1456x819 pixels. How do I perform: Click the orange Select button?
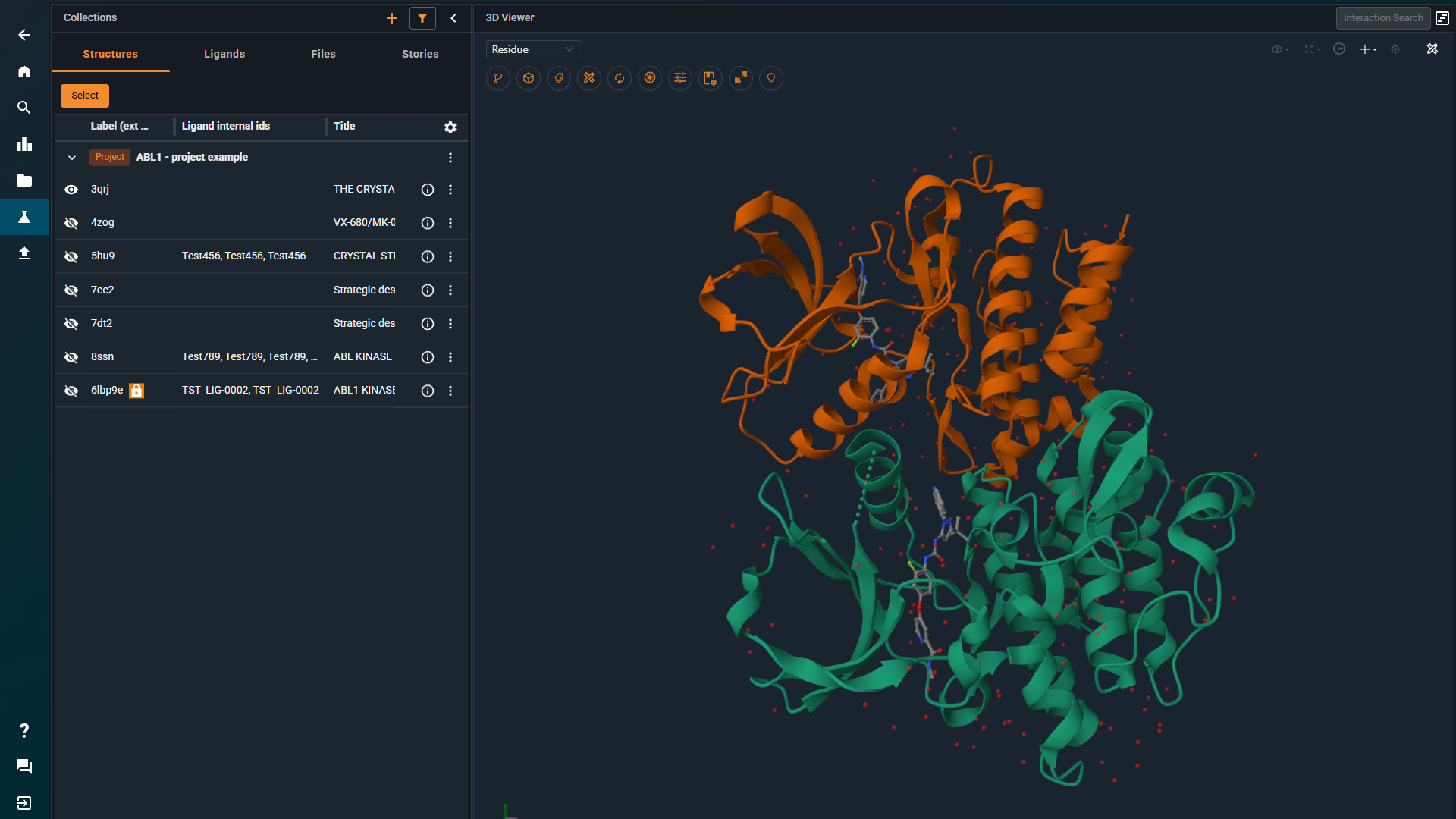tap(85, 96)
